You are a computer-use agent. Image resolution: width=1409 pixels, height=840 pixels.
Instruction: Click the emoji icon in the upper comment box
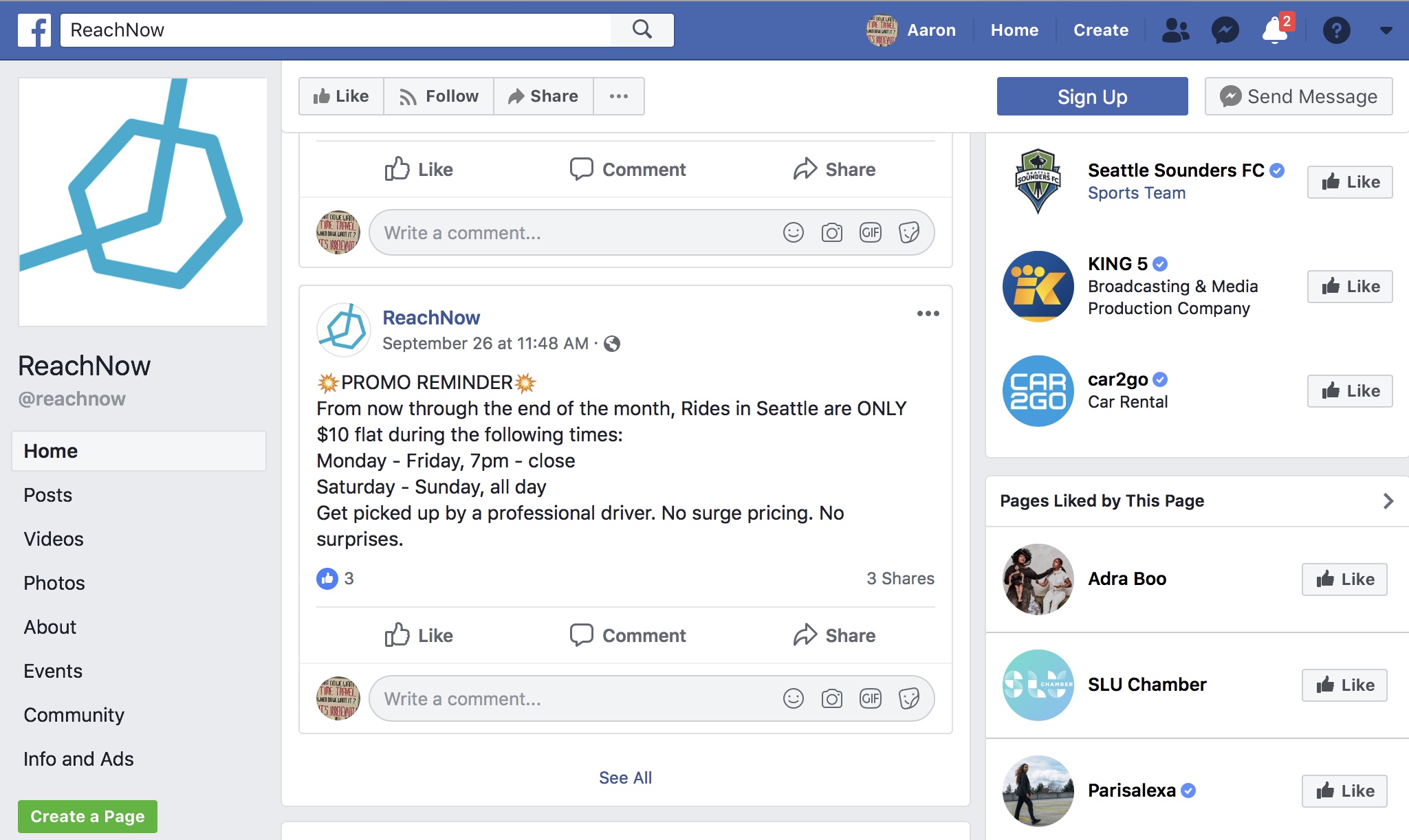[793, 233]
